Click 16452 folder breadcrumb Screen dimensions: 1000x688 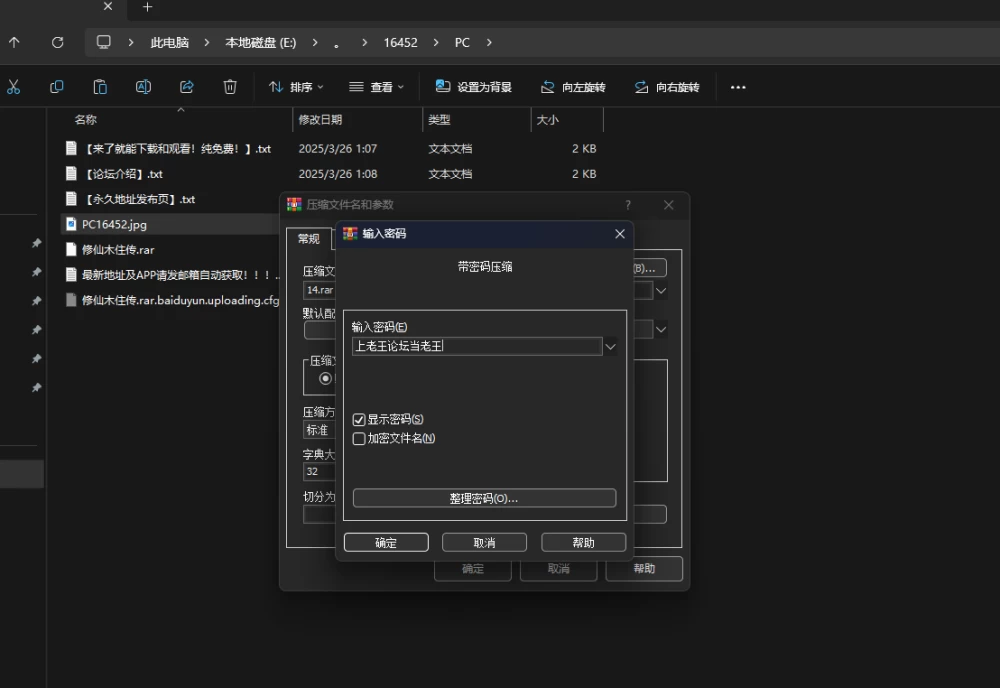click(x=401, y=43)
